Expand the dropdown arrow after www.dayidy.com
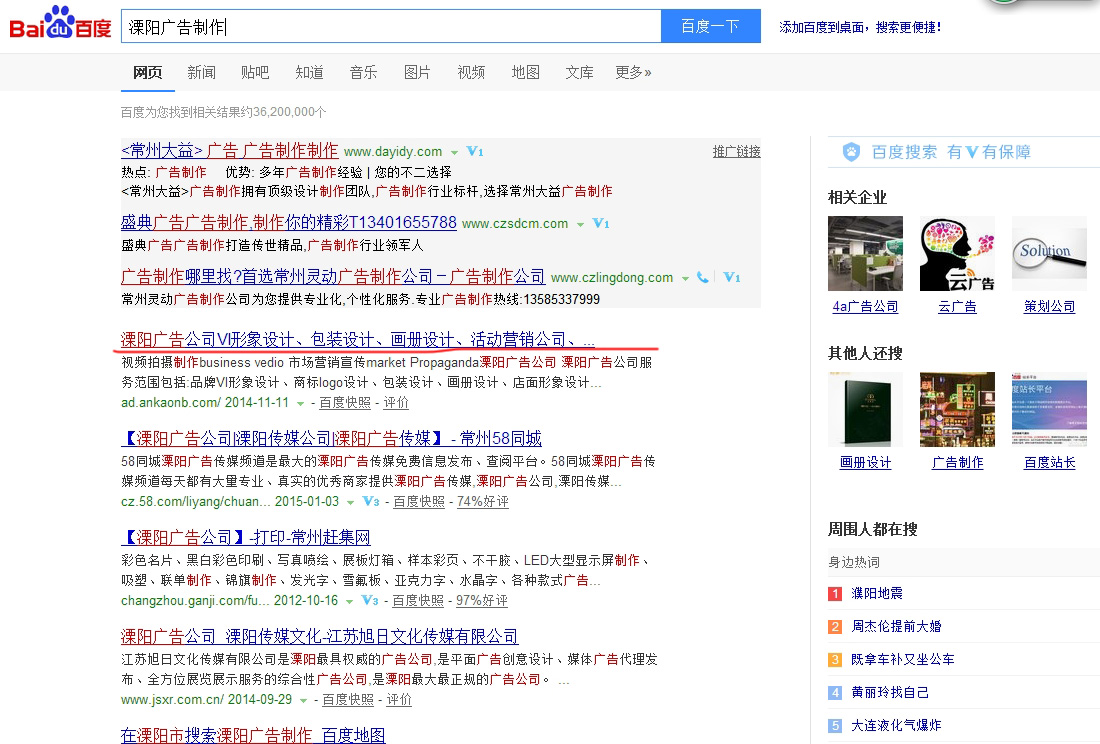1100x744 pixels. [x=454, y=152]
